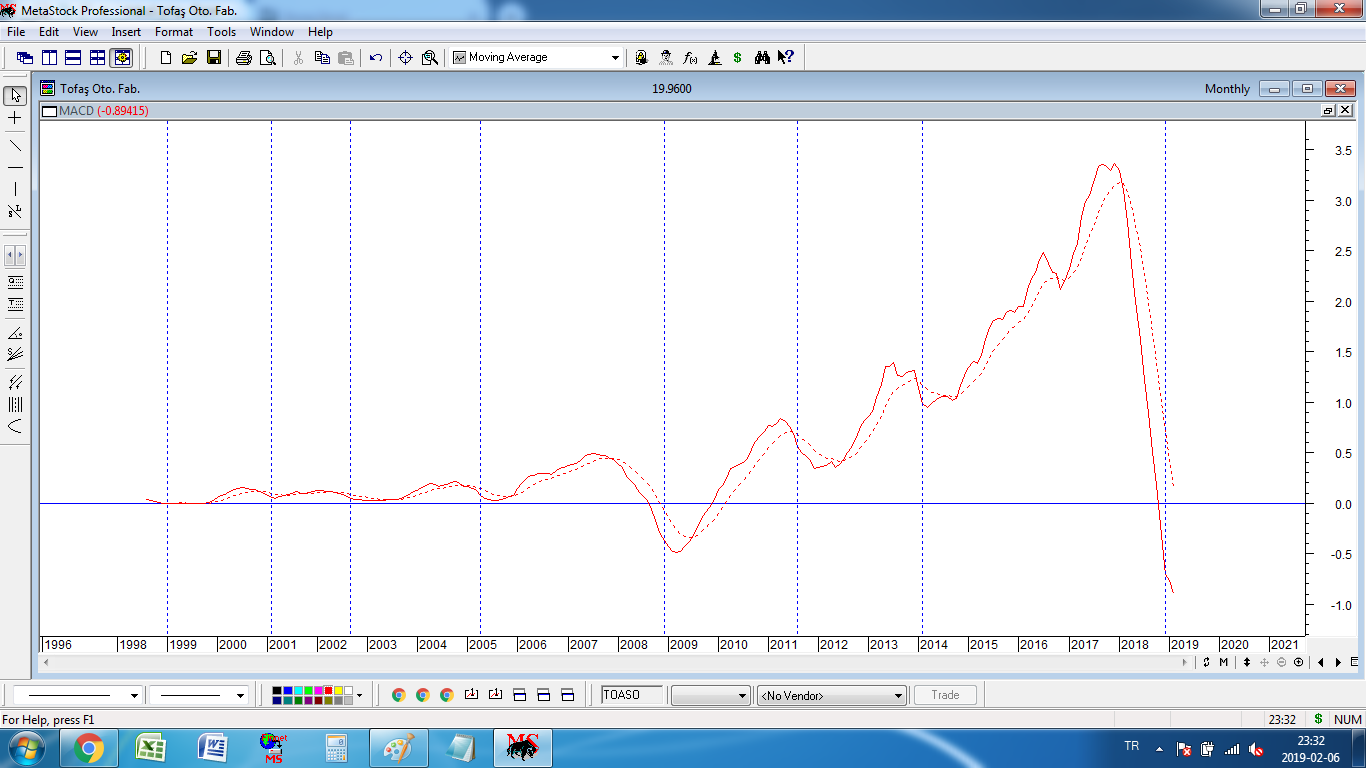Click the chart's horizontal scrollbar
1366x768 pixels.
(616, 662)
